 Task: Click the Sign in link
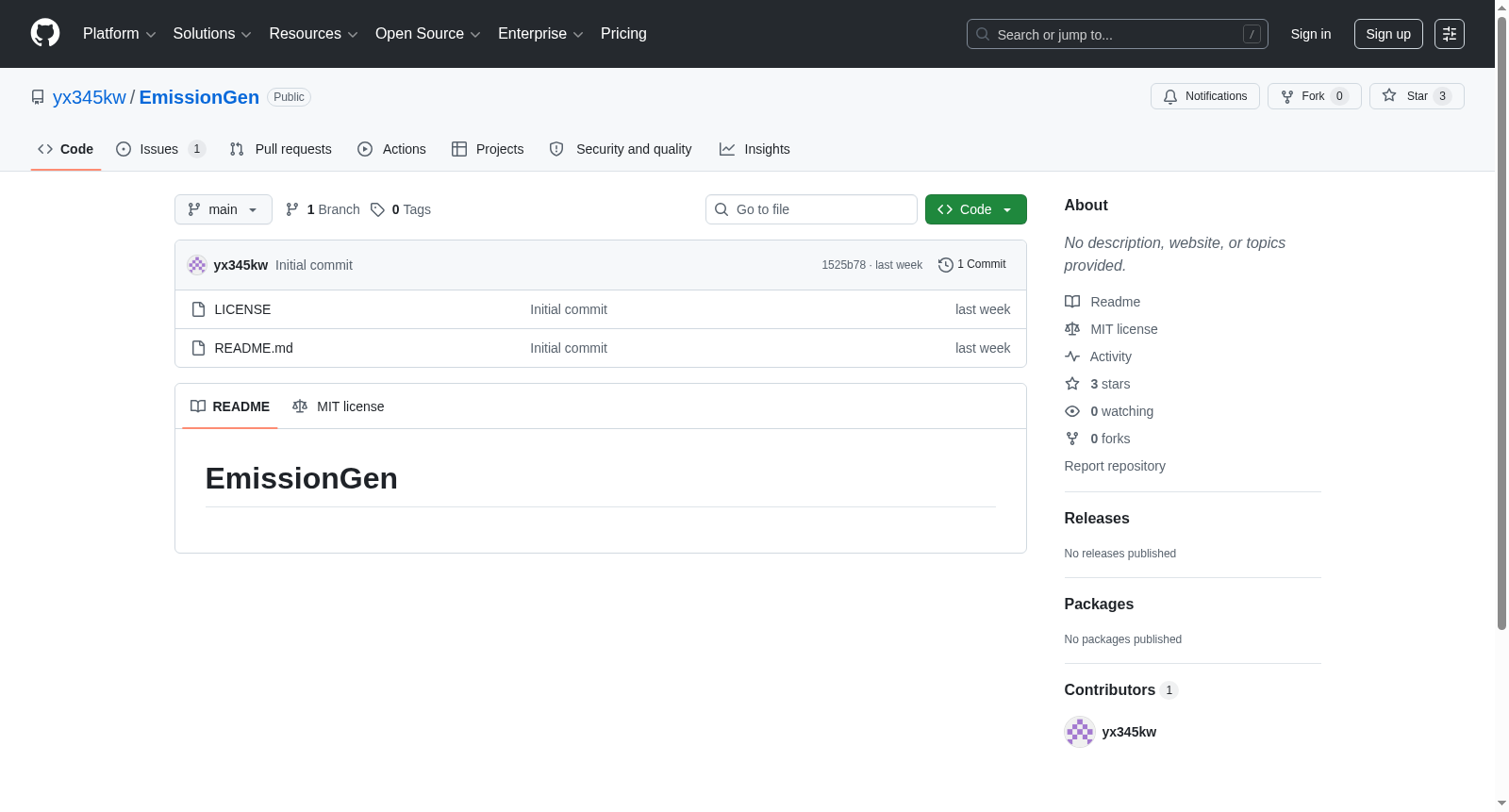point(1311,34)
